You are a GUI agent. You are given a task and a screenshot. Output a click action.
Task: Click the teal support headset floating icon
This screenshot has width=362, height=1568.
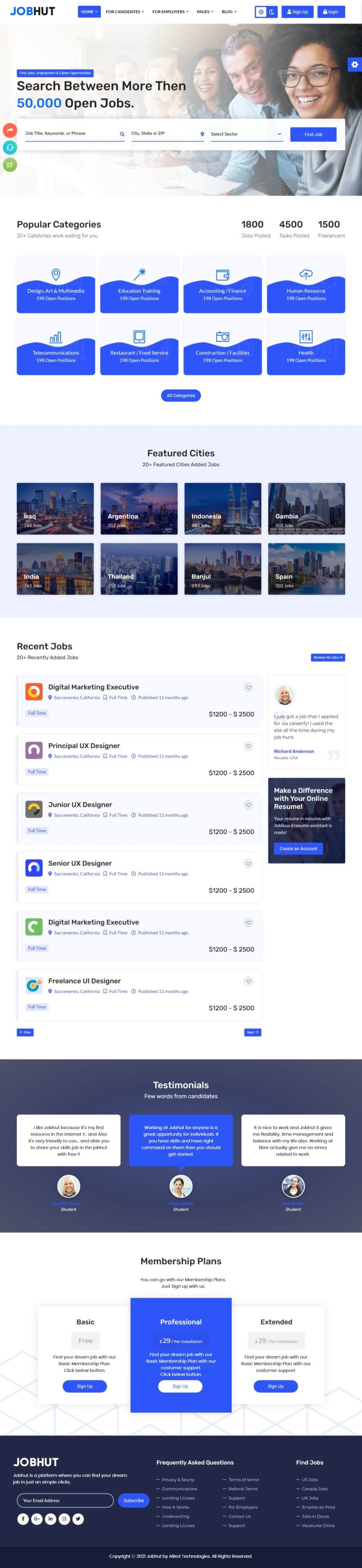[10, 147]
